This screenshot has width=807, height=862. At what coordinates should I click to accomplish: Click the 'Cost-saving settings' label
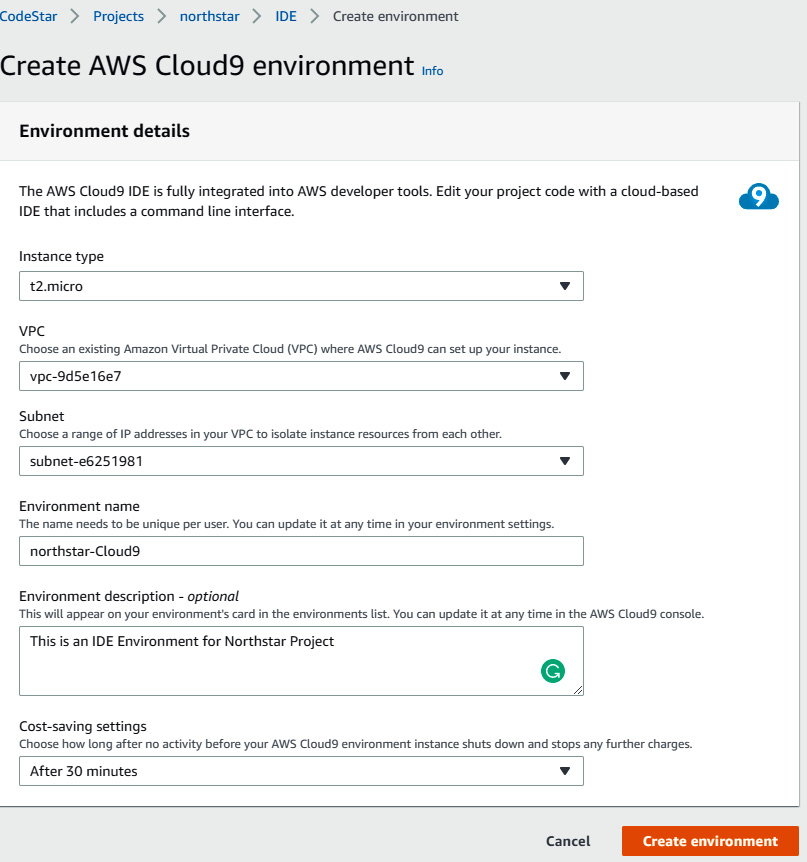[83, 726]
